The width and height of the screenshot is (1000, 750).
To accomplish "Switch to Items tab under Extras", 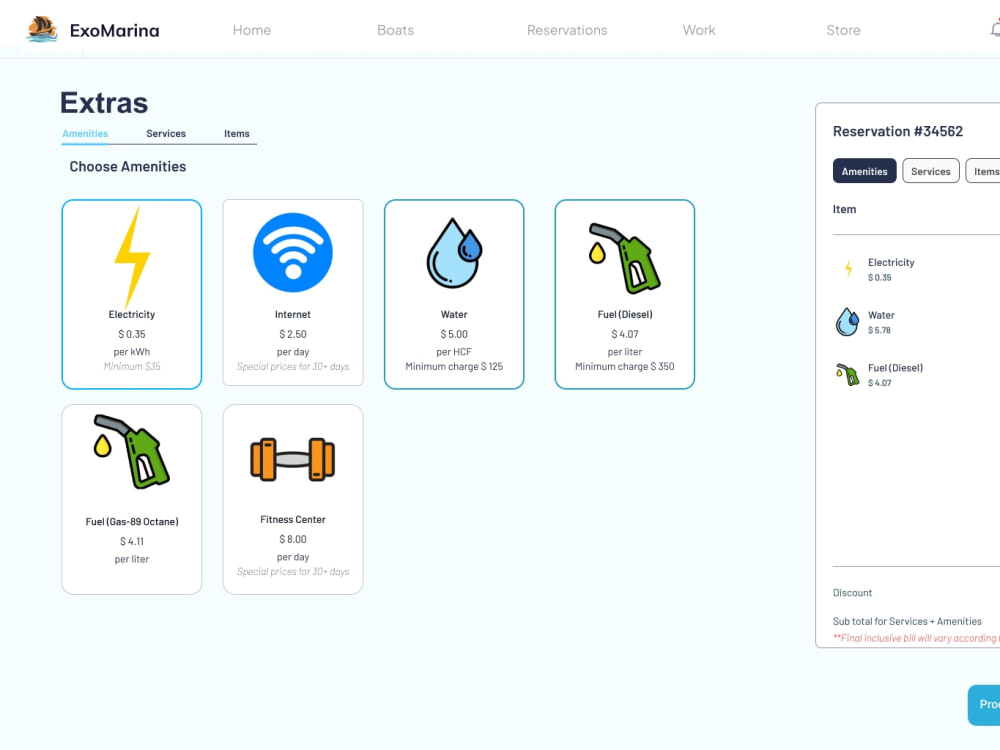I will click(x=237, y=133).
